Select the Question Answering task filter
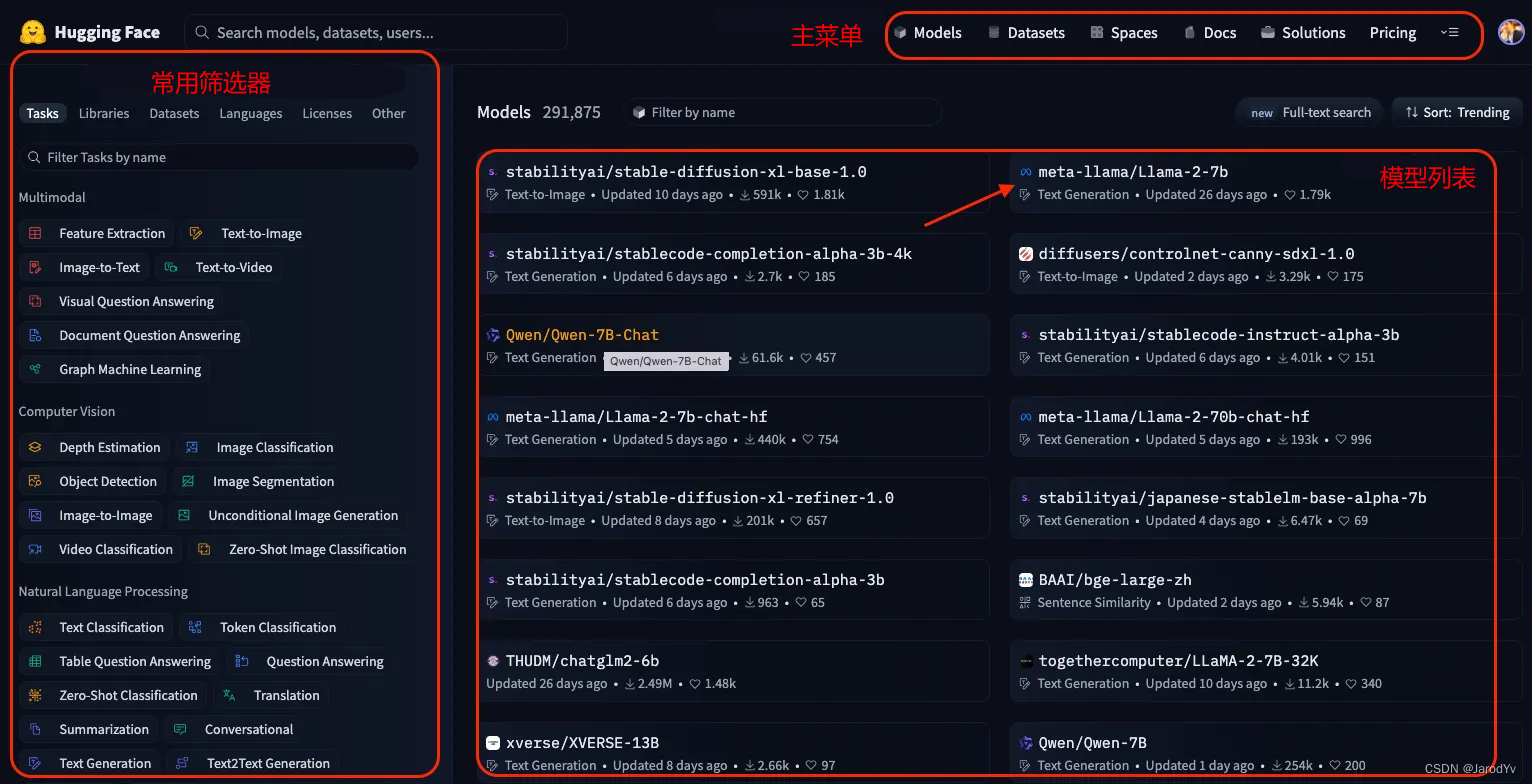The height and width of the screenshot is (784, 1532). pos(309,661)
